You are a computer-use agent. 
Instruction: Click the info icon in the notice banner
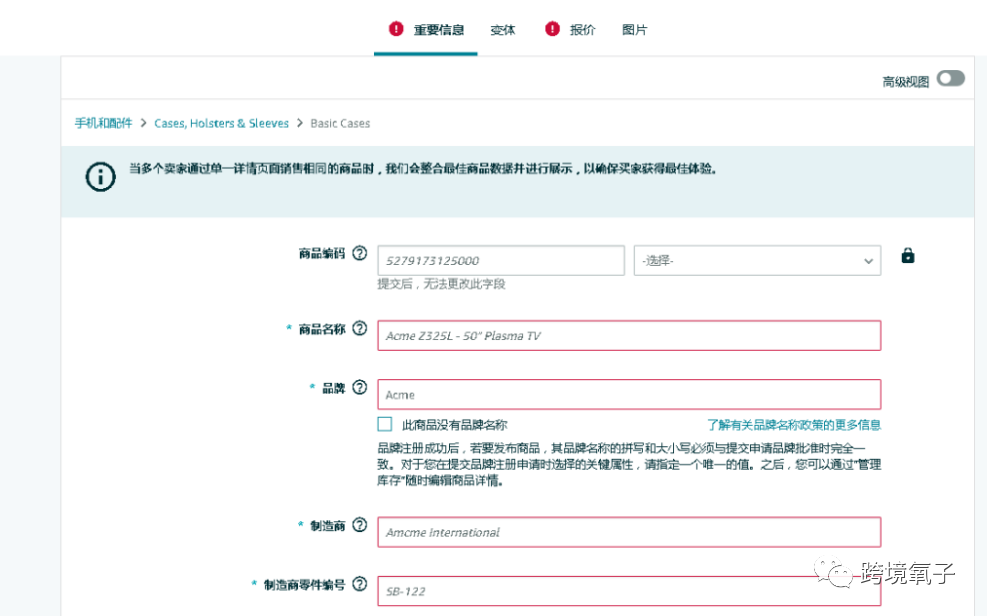[99, 177]
